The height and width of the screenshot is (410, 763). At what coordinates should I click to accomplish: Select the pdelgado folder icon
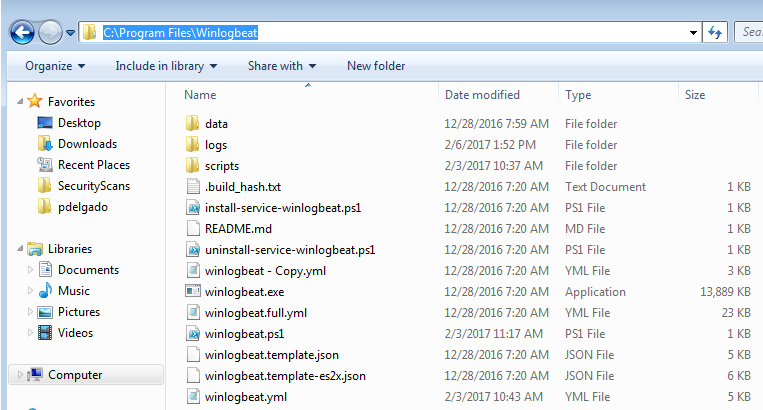click(x=44, y=206)
